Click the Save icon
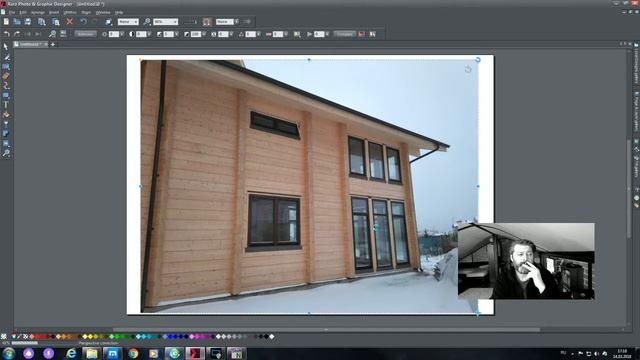640x360 pixels. [28, 22]
